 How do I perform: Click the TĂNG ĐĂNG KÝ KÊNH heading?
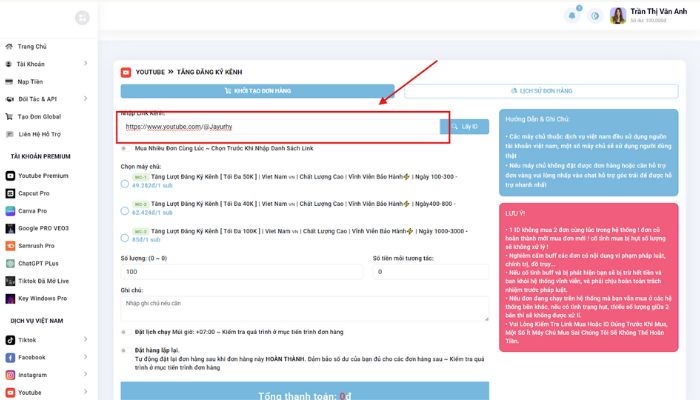click(209, 72)
